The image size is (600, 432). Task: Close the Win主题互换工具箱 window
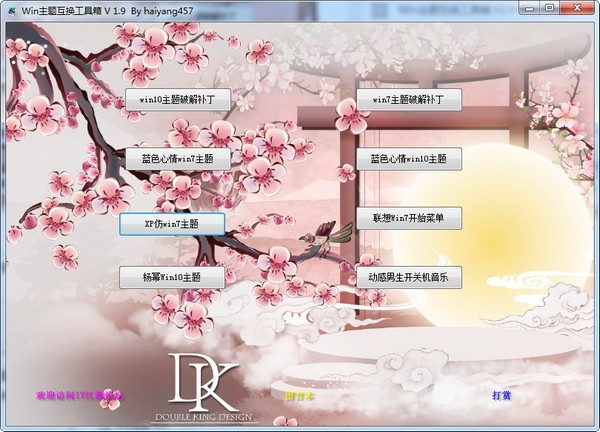pyautogui.click(x=577, y=8)
